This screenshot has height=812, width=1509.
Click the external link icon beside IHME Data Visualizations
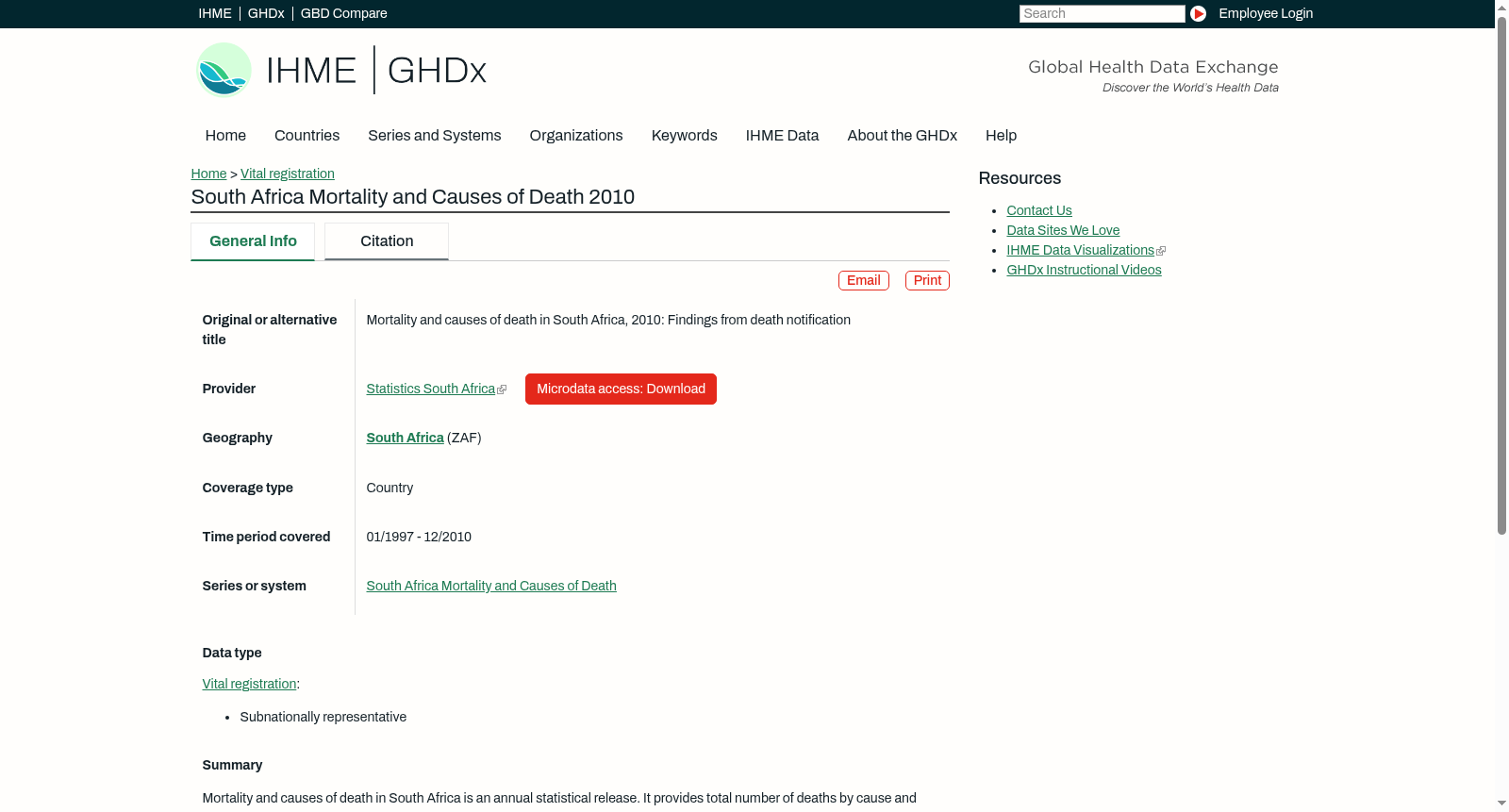[1161, 251]
